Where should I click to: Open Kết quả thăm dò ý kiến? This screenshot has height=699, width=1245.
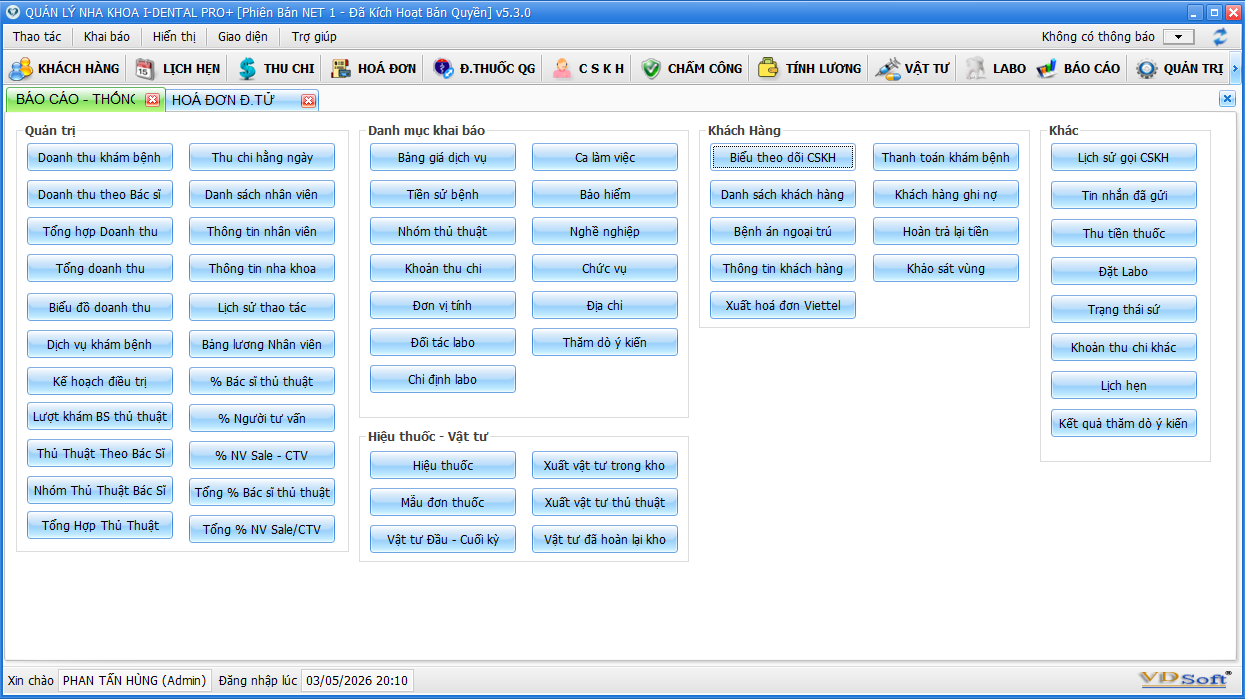click(x=1124, y=423)
